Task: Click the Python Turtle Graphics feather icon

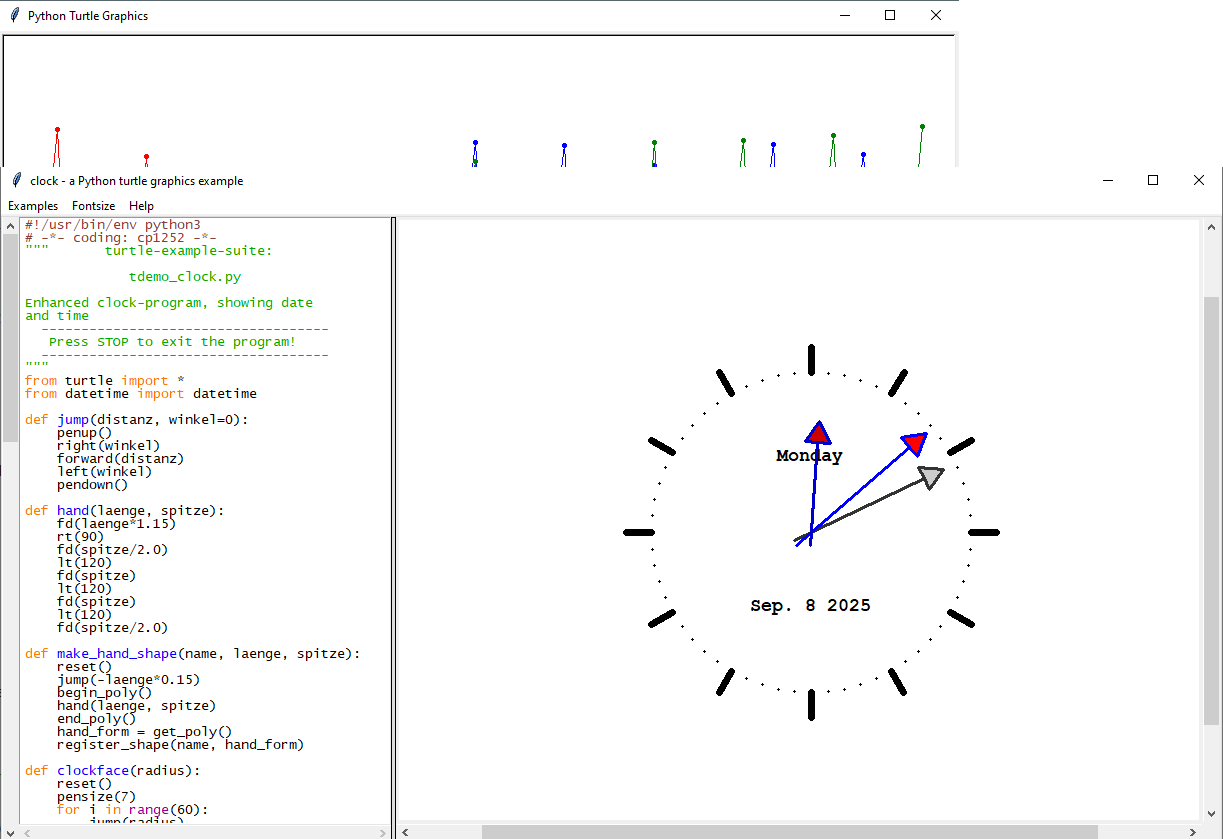Action: click(x=14, y=15)
